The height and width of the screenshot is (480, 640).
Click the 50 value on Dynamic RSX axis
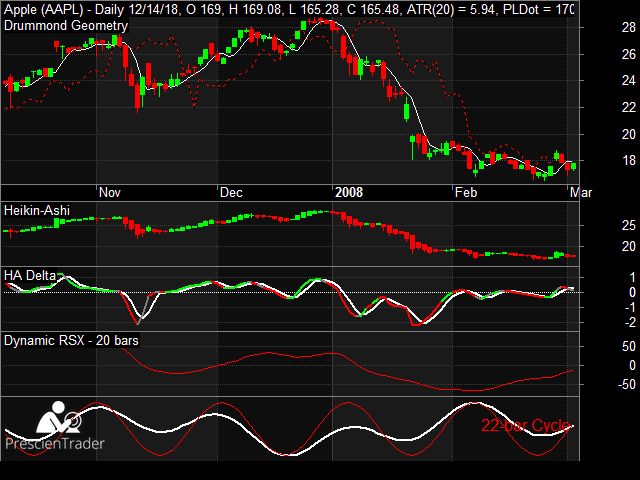click(x=629, y=347)
